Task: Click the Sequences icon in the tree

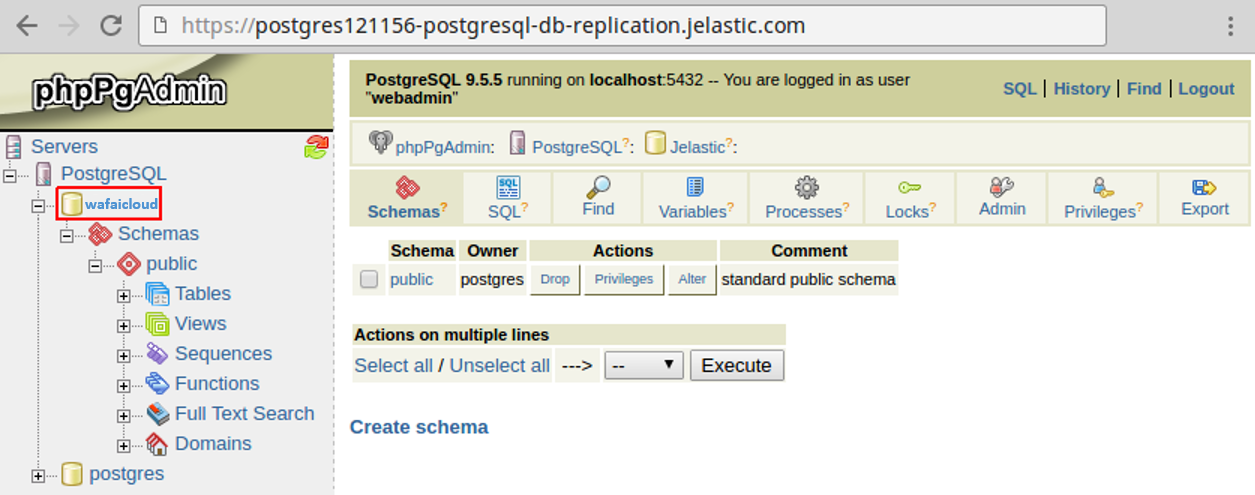Action: pos(158,354)
